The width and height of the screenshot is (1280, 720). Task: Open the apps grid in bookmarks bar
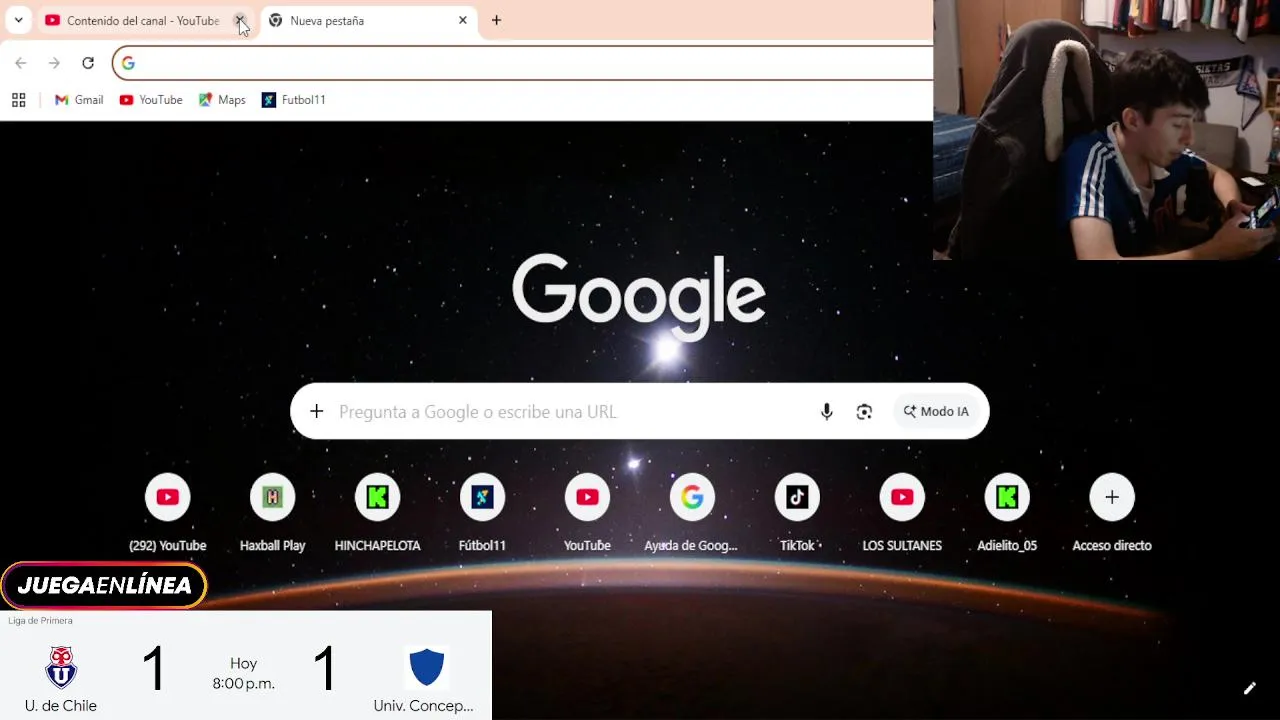(x=18, y=100)
